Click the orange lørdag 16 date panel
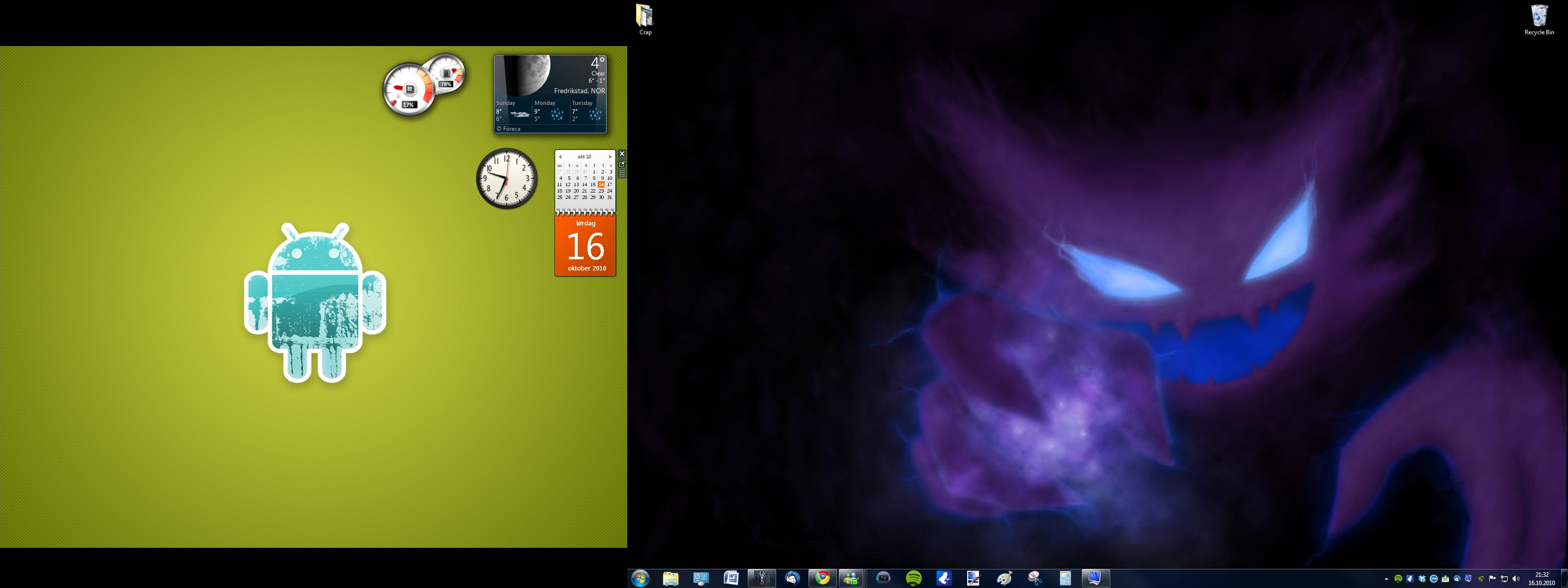This screenshot has height=588, width=1568. (x=586, y=246)
